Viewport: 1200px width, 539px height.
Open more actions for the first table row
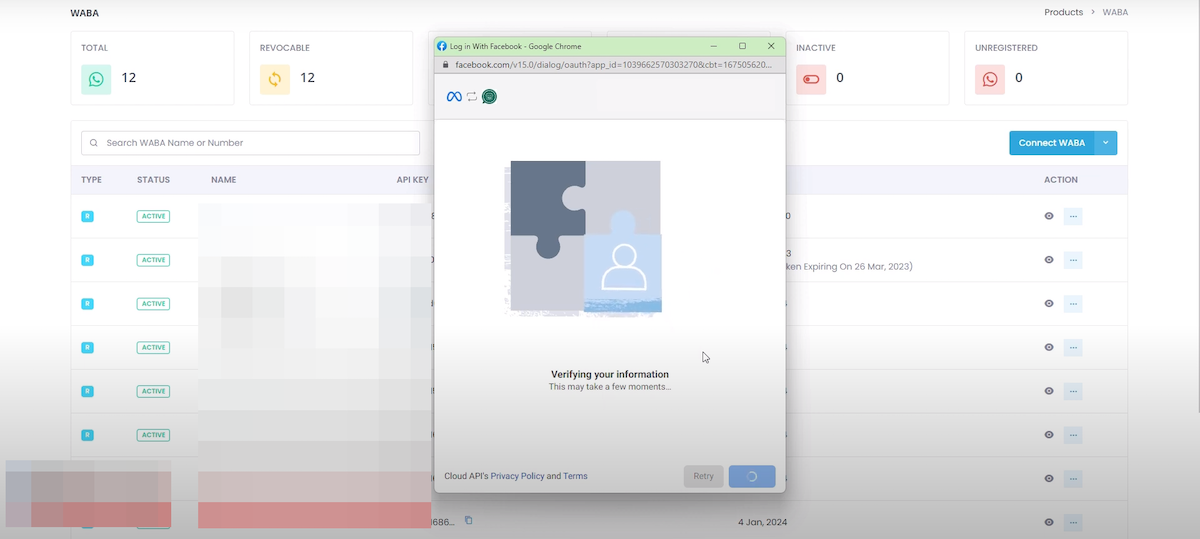pos(1073,216)
